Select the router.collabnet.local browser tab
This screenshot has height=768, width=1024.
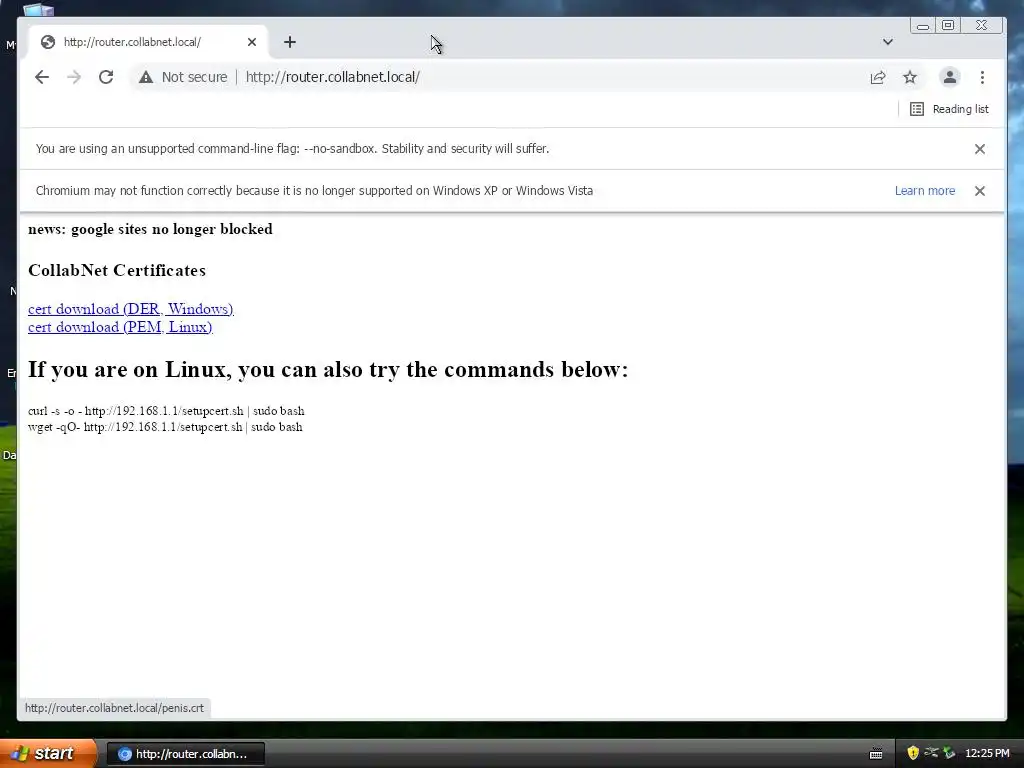(148, 42)
